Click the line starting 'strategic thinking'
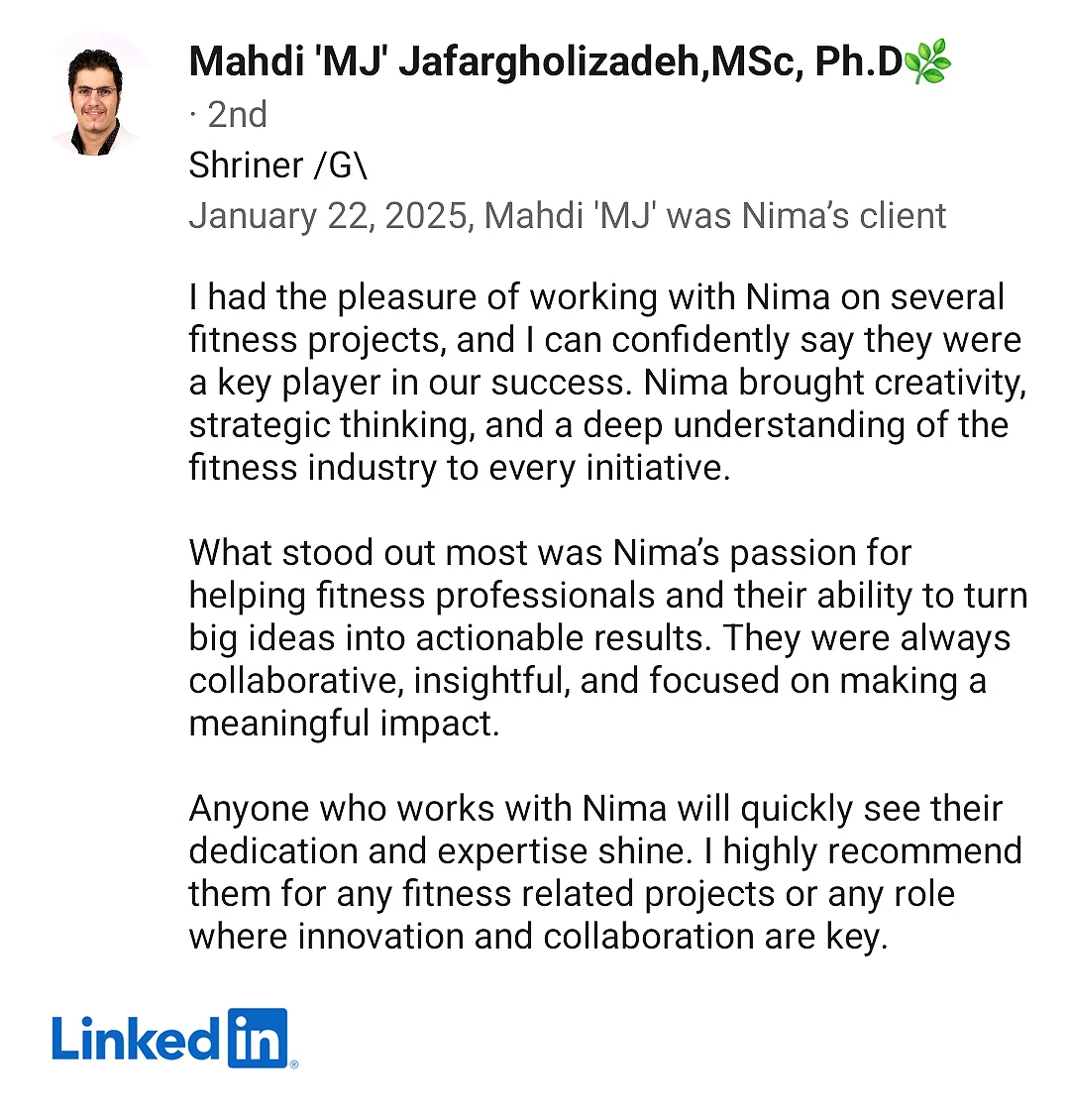This screenshot has height=1120, width=1070. click(x=598, y=426)
